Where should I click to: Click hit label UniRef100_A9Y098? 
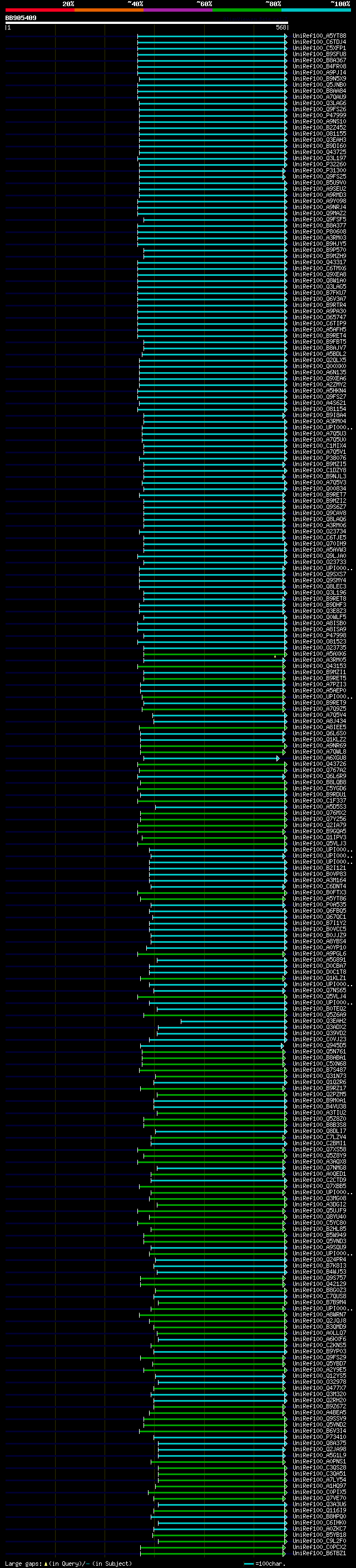point(319,201)
